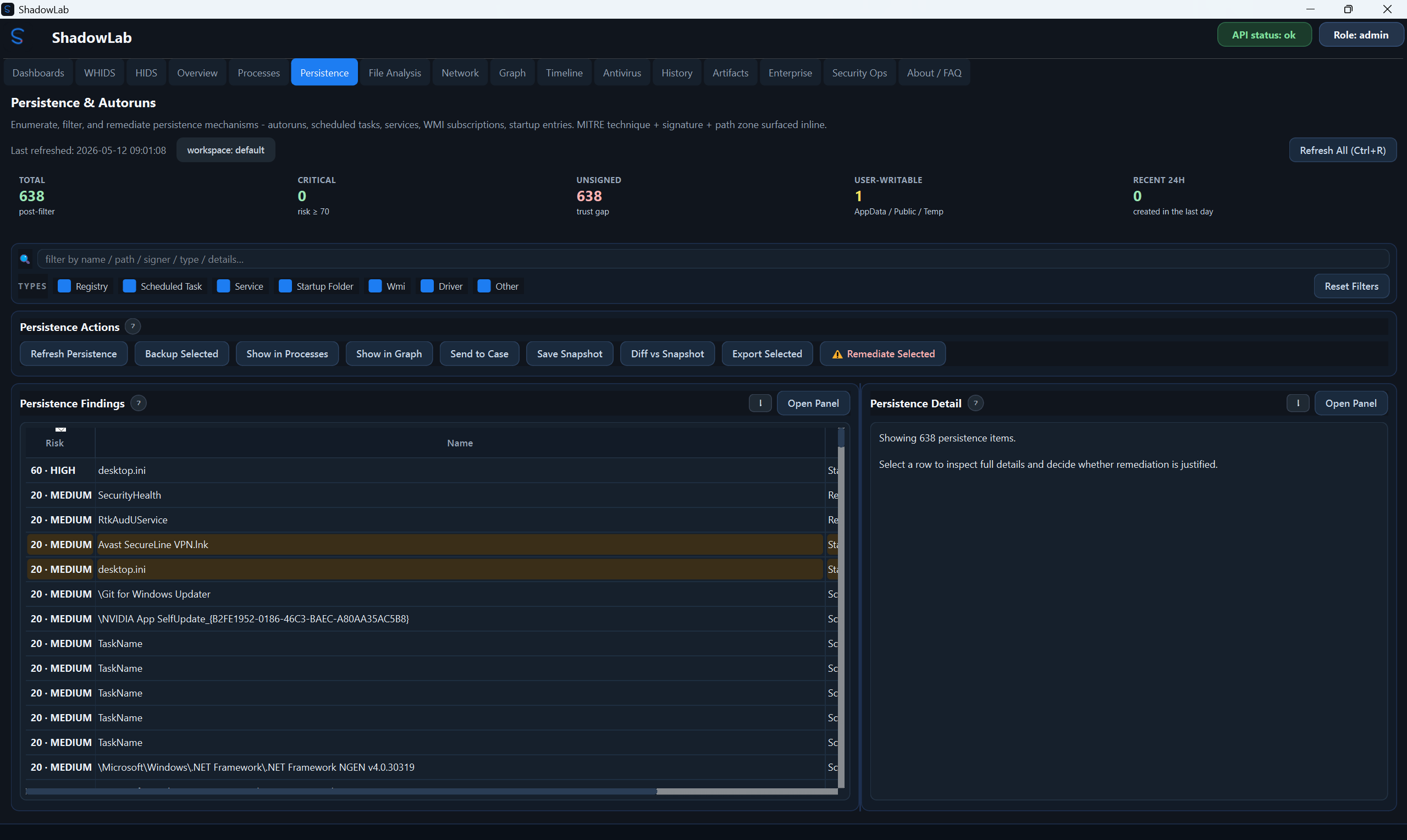Click Show in Graph button

tap(389, 354)
